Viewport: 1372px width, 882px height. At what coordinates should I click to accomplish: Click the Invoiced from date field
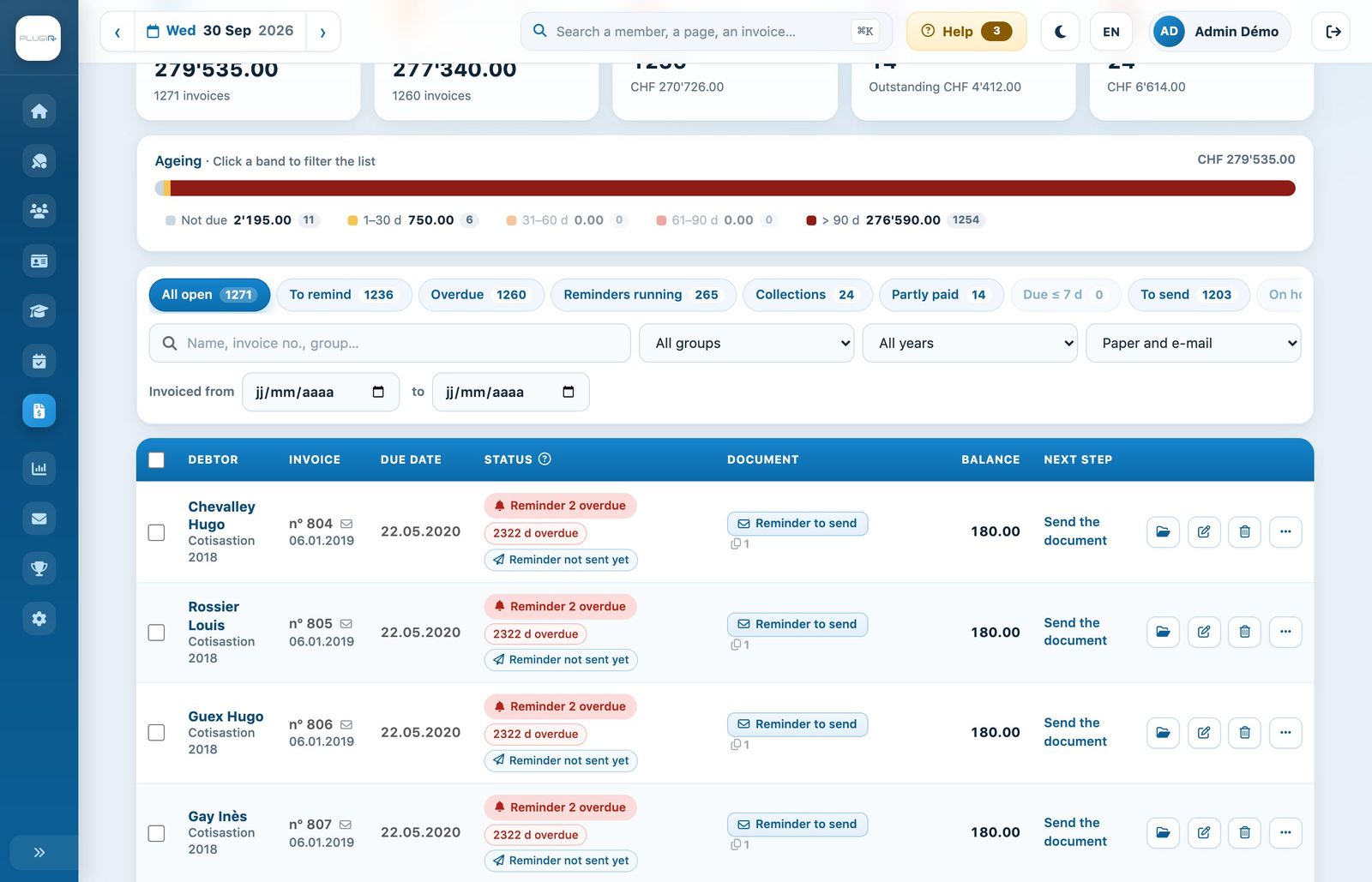321,392
